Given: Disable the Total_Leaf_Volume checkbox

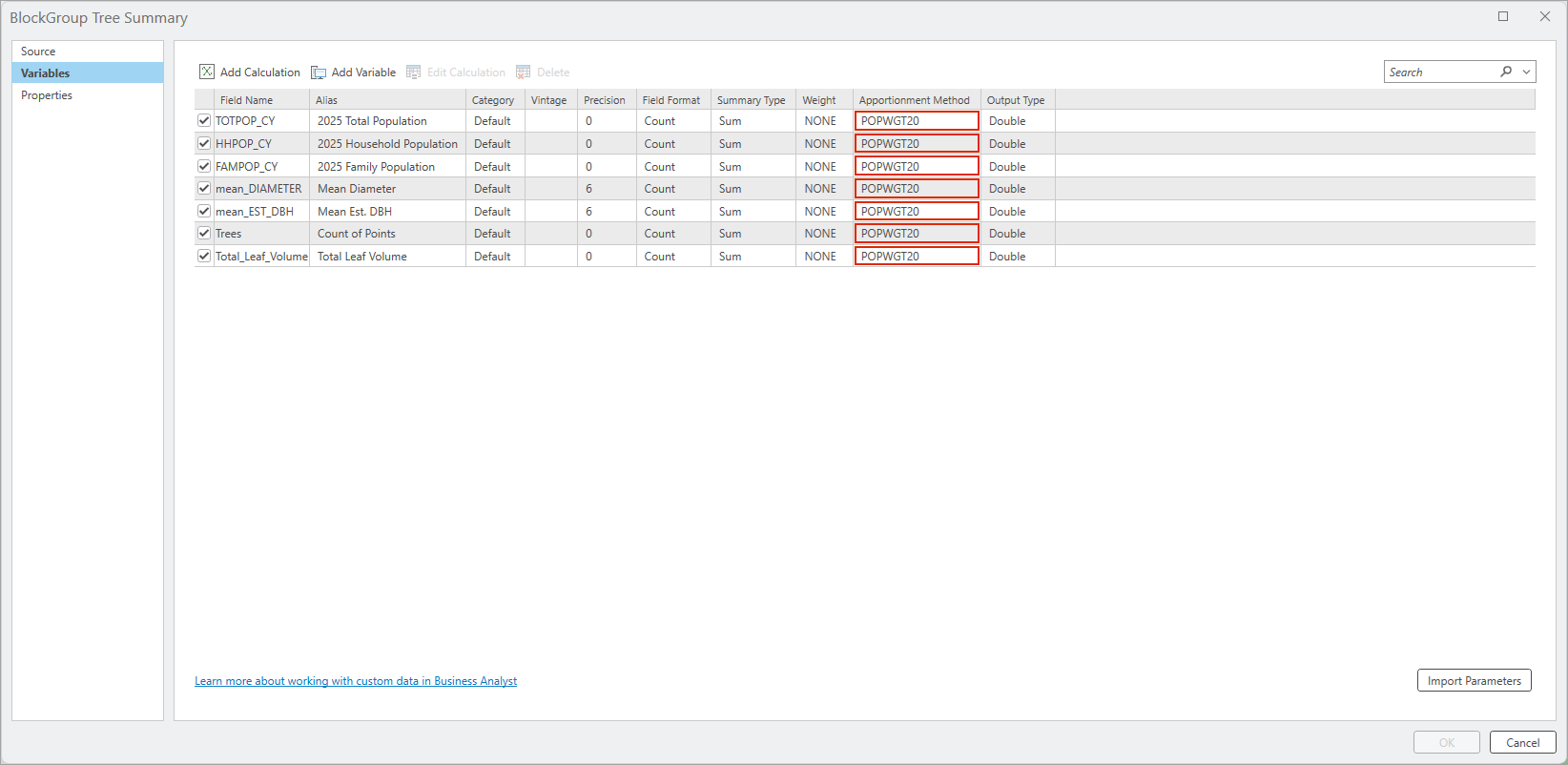Looking at the screenshot, I should pyautogui.click(x=204, y=257).
